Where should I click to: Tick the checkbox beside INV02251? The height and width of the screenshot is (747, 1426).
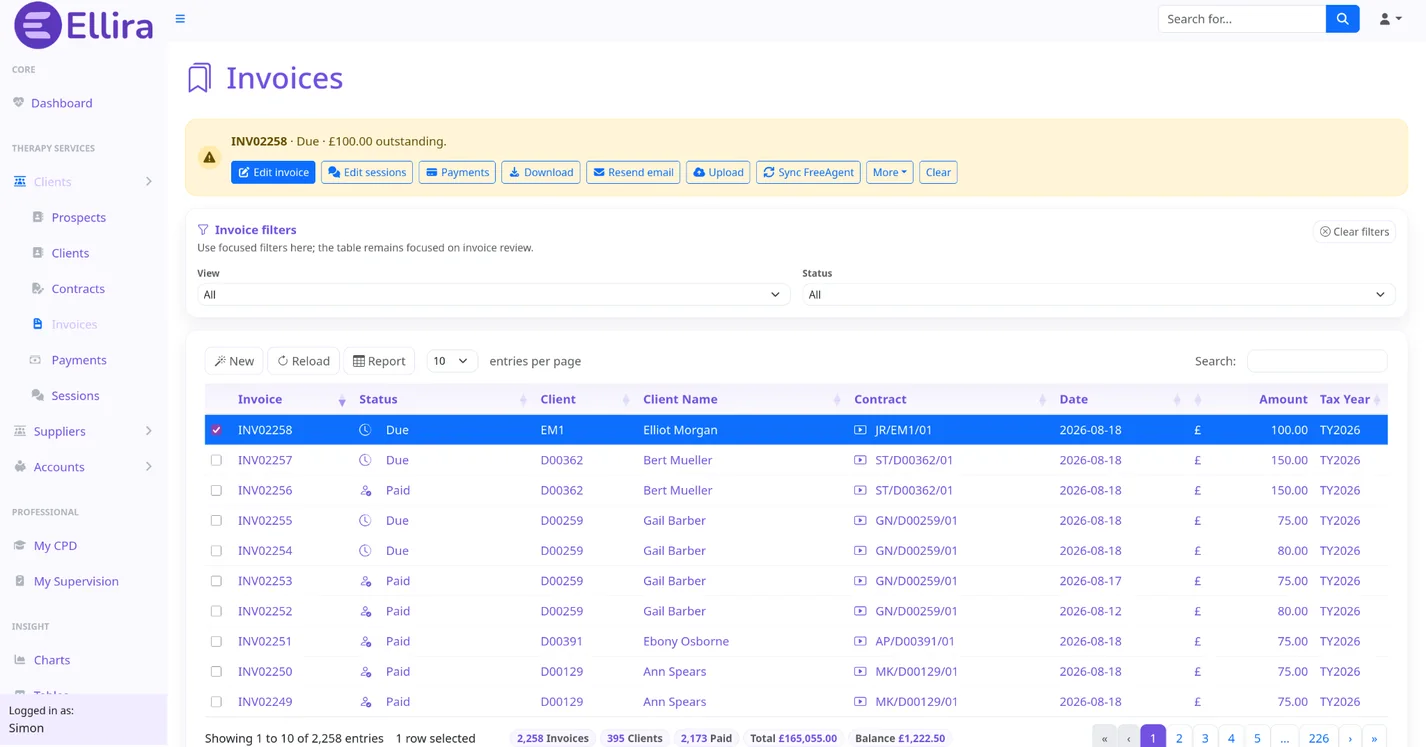tap(216, 641)
